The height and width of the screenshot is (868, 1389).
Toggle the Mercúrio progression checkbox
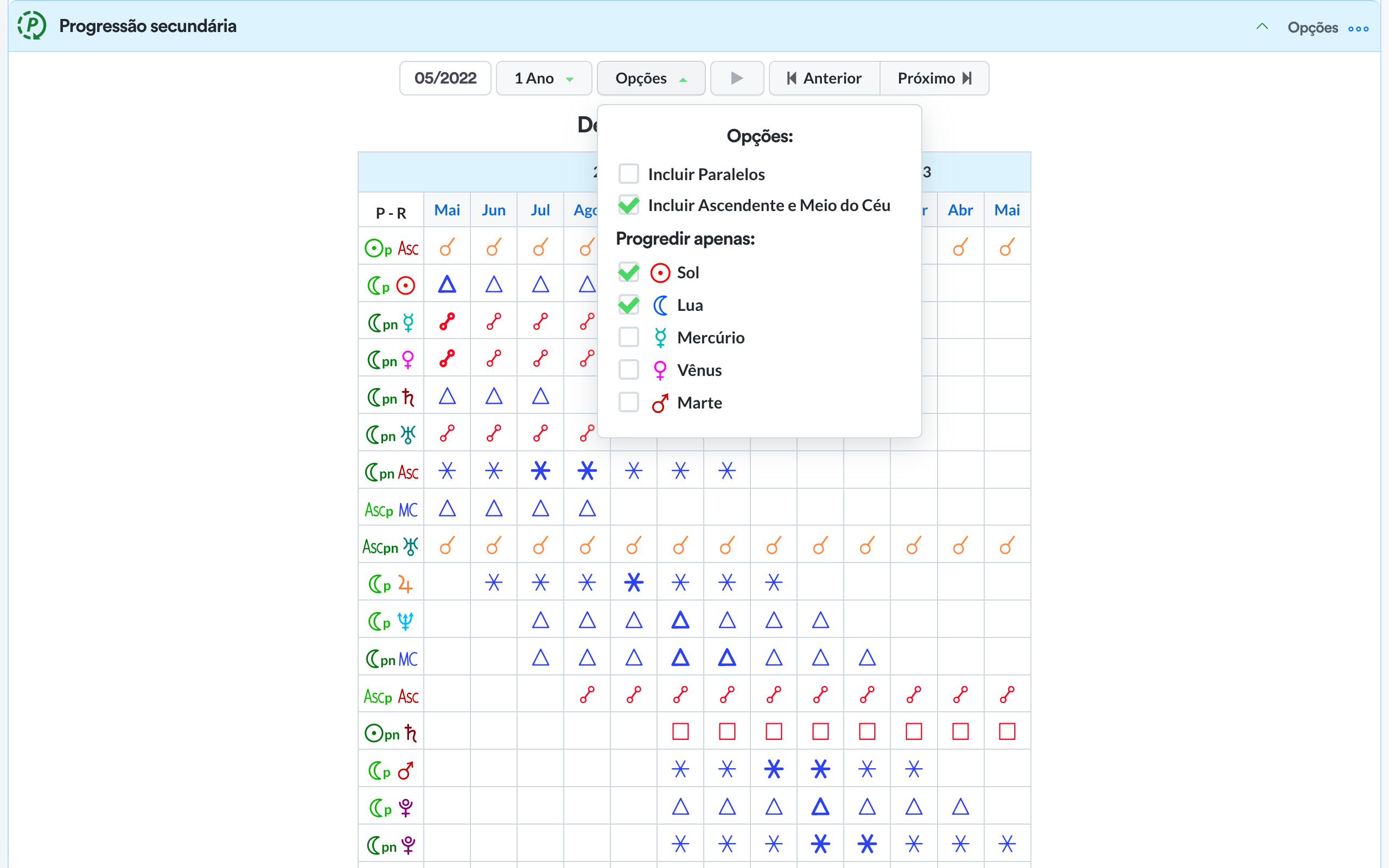[628, 337]
